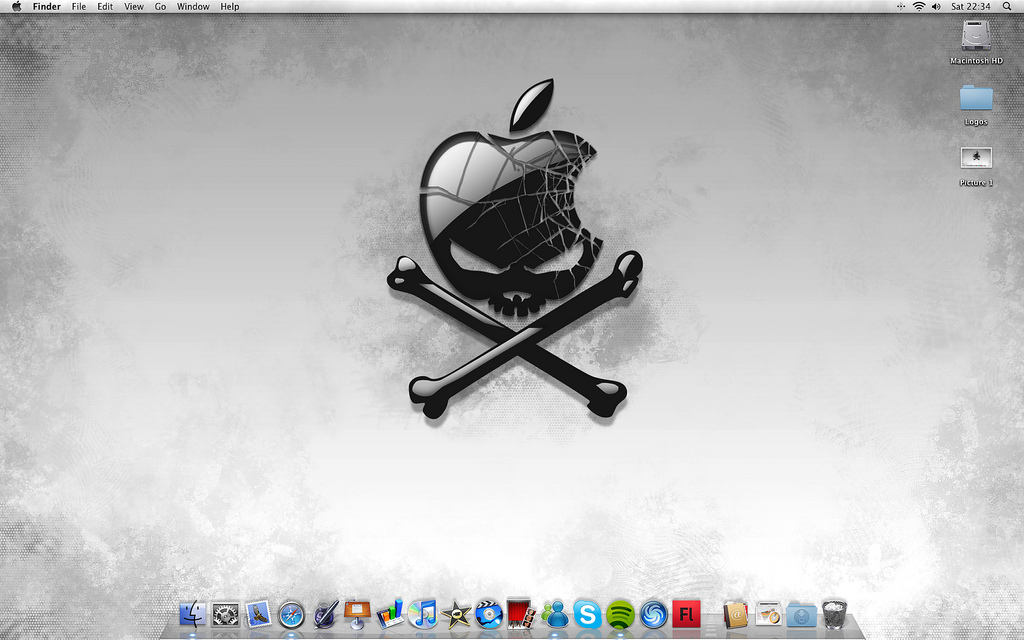Open Photo Booth red curtain icon
The width and height of the screenshot is (1024, 640).
tap(521, 614)
